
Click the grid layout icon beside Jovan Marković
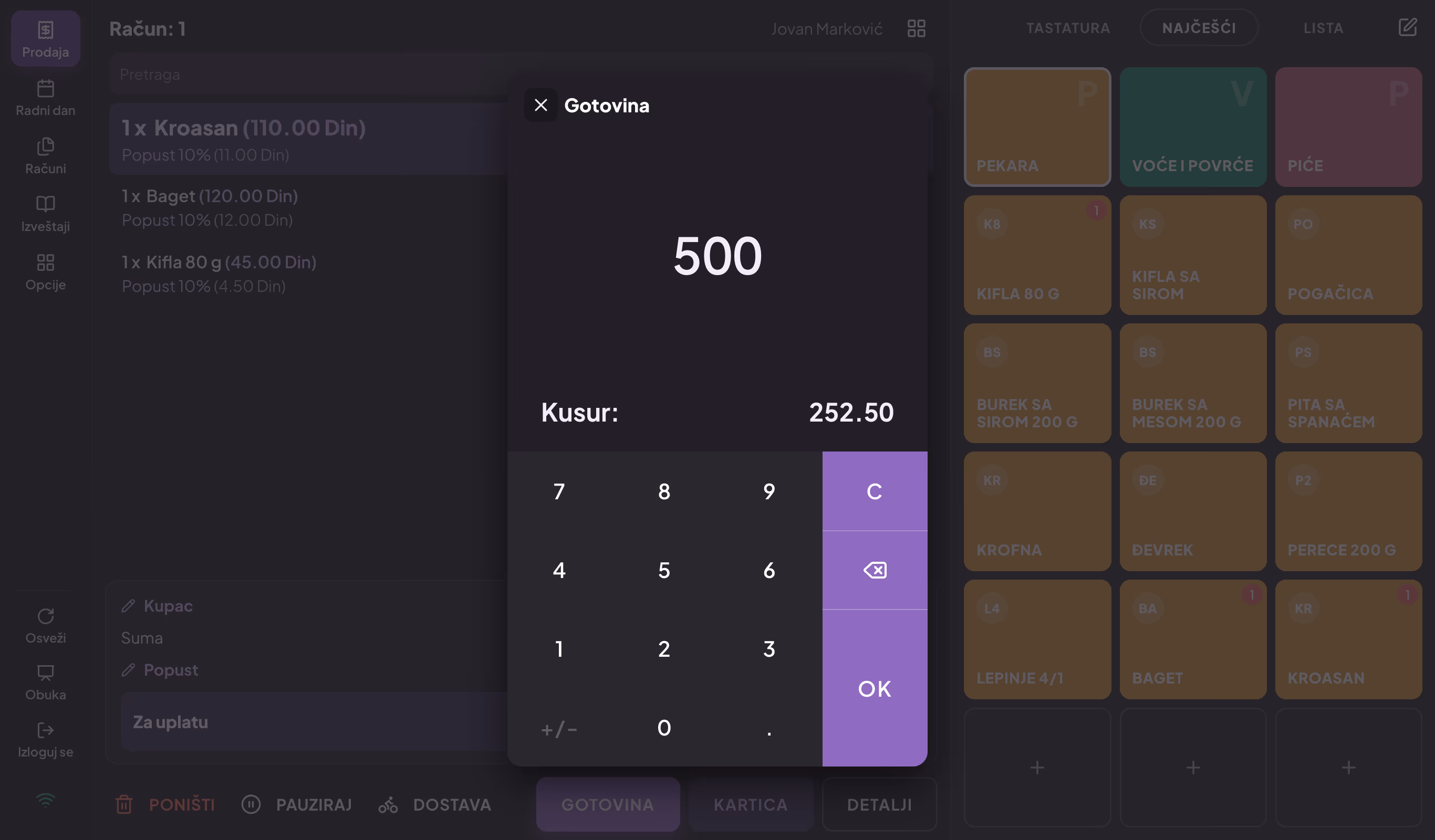point(916,28)
